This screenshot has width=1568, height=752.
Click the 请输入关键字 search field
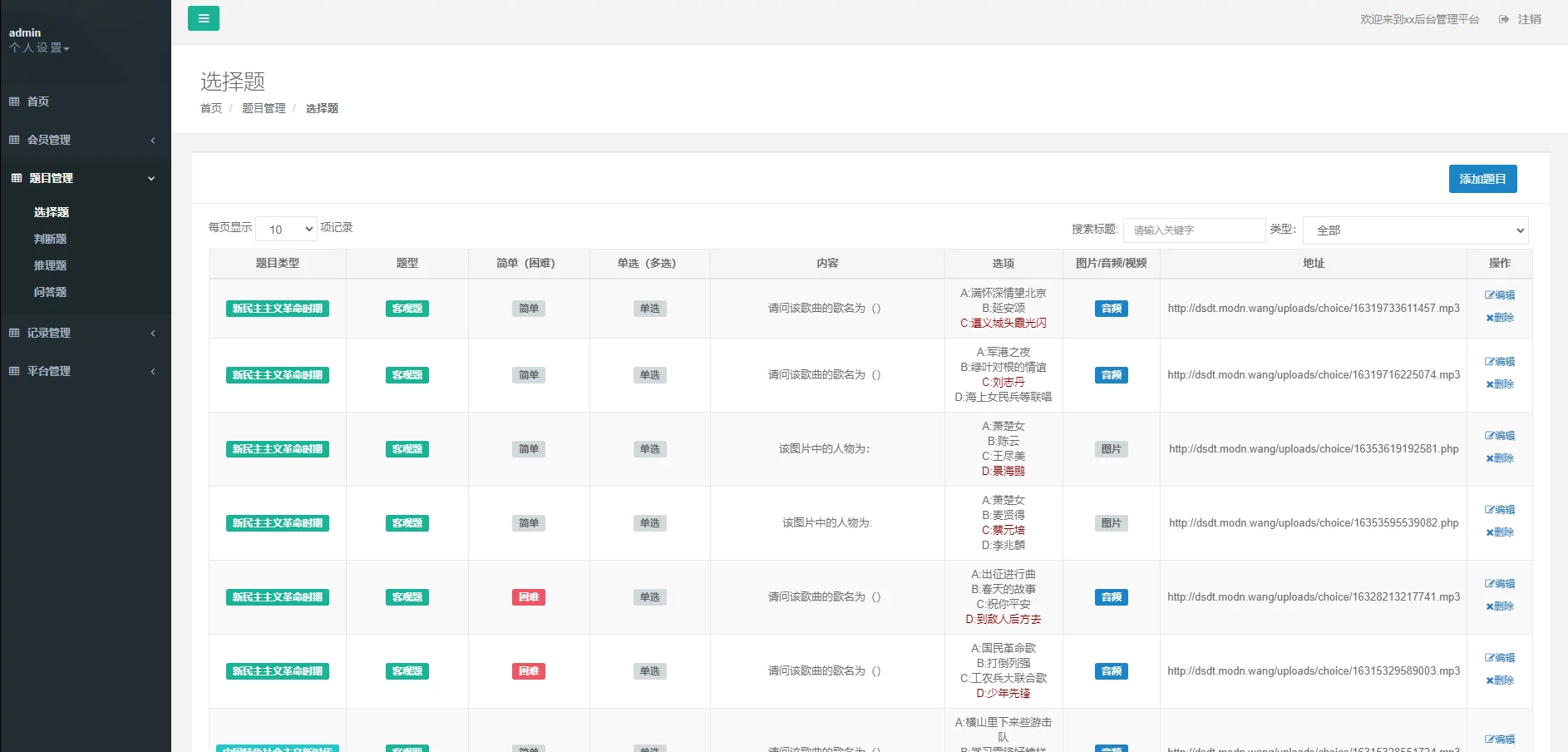click(x=1195, y=230)
